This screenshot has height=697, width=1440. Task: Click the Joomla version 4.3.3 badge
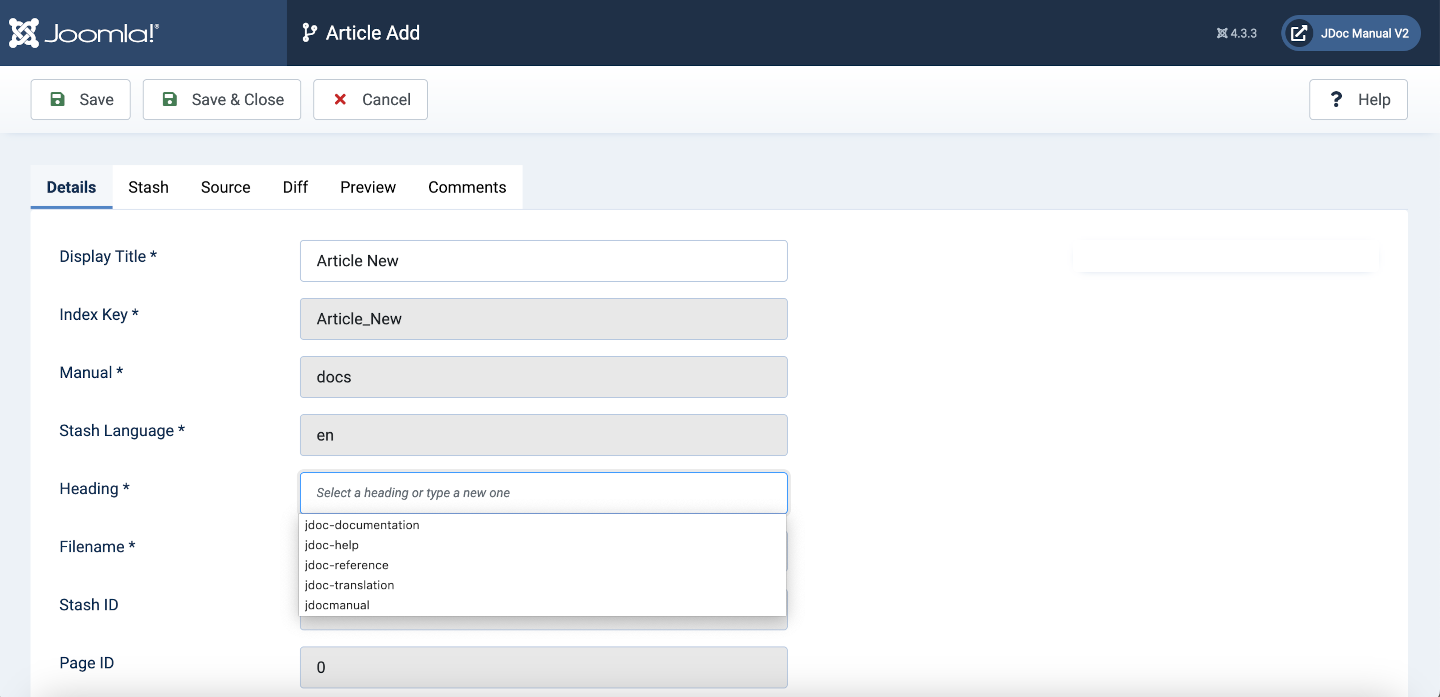(1237, 33)
